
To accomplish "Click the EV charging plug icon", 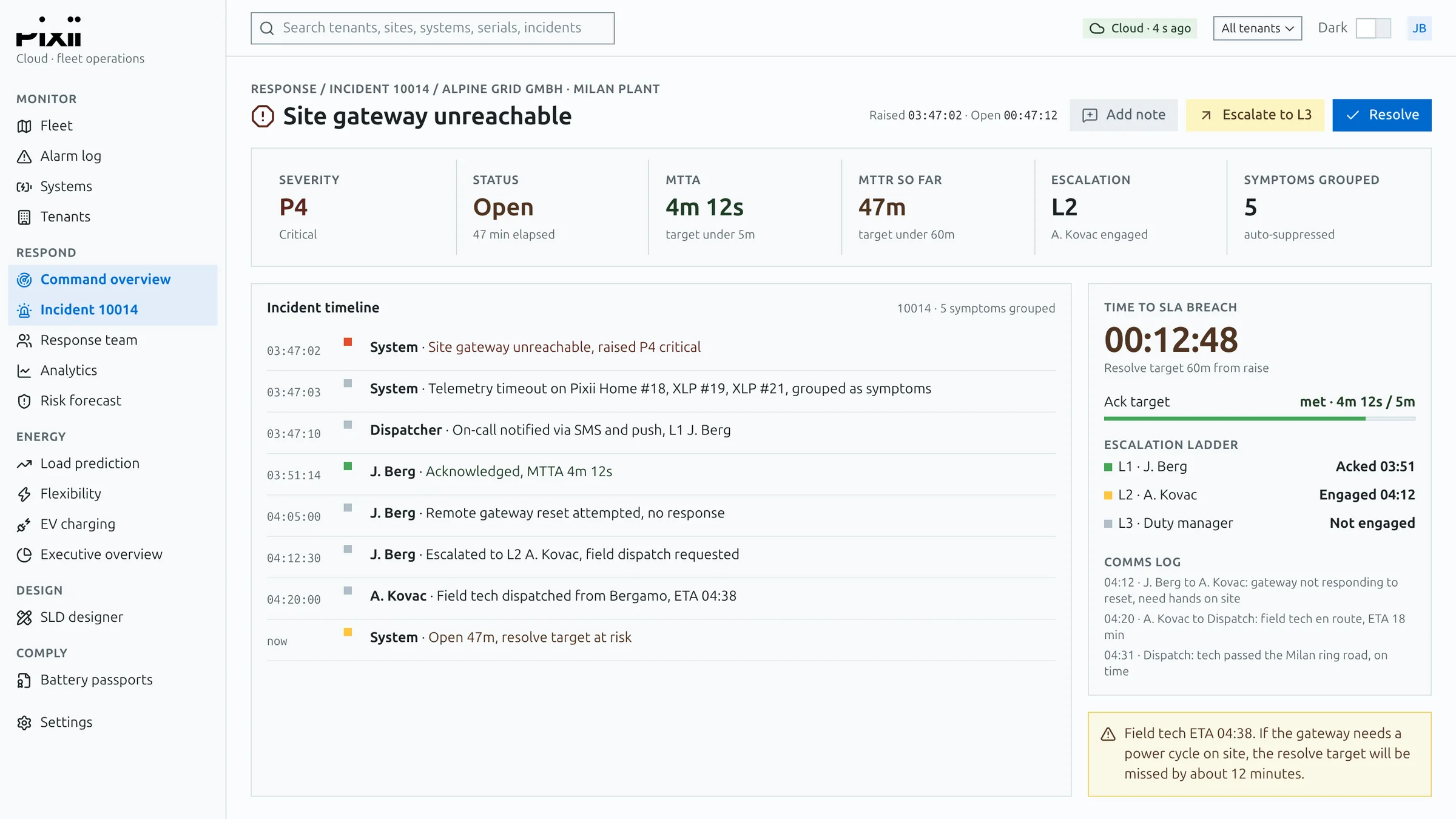I will point(24,524).
